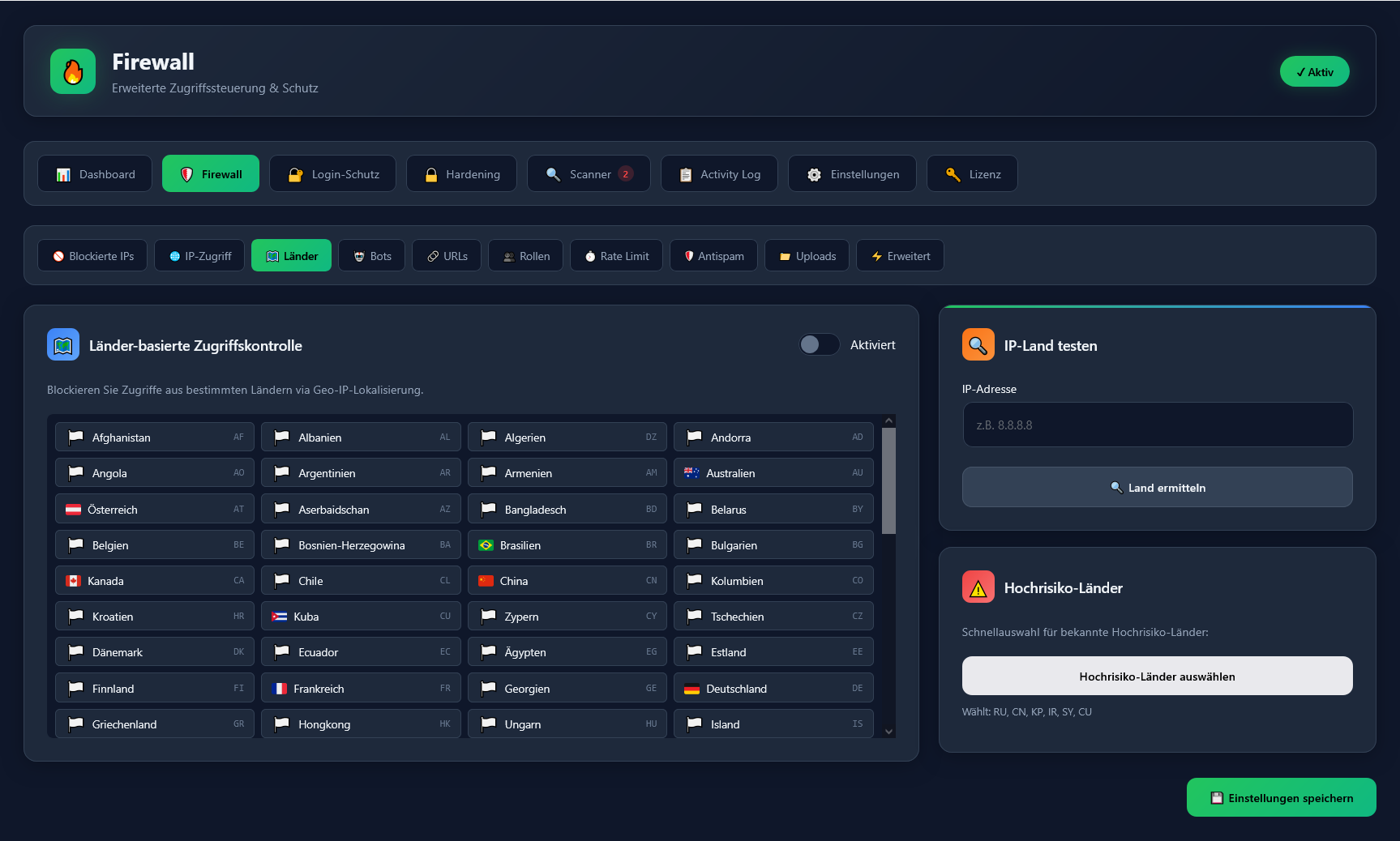Click the Firewall flame logo icon

pos(73,71)
